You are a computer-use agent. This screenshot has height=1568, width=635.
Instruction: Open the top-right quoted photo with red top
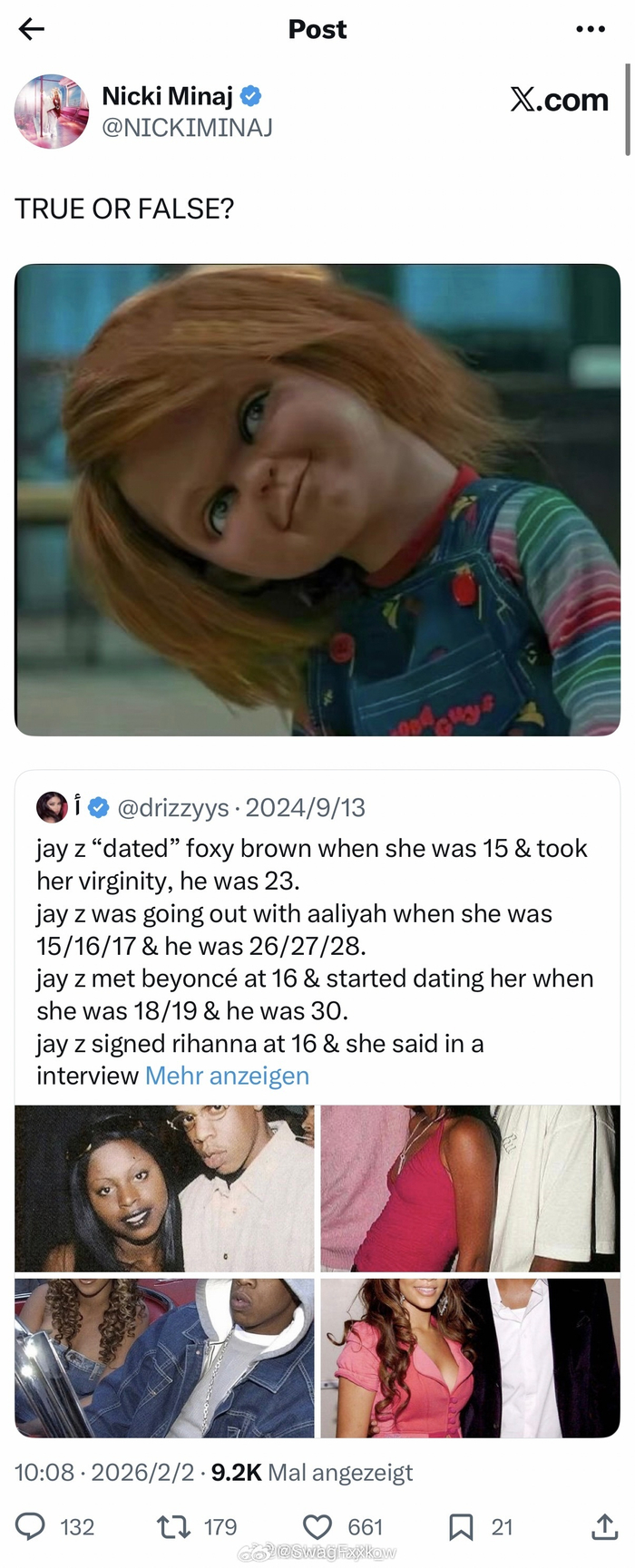(470, 1188)
